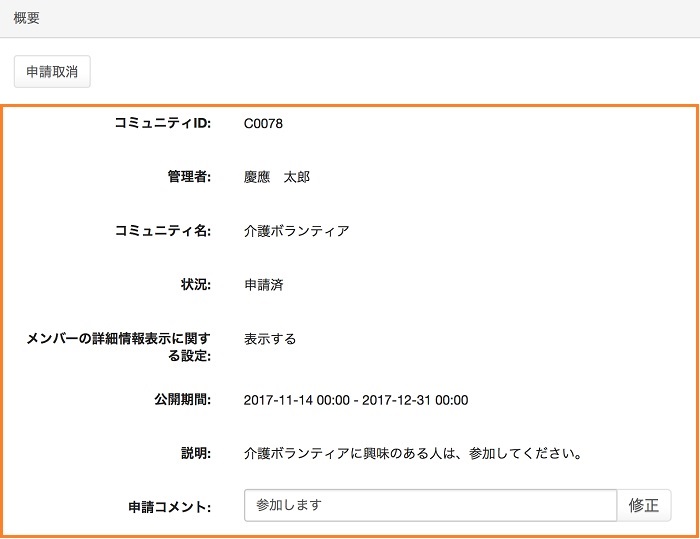The height and width of the screenshot is (539, 700).
Task: Click the community name value 介護ボランティア
Action: point(296,231)
